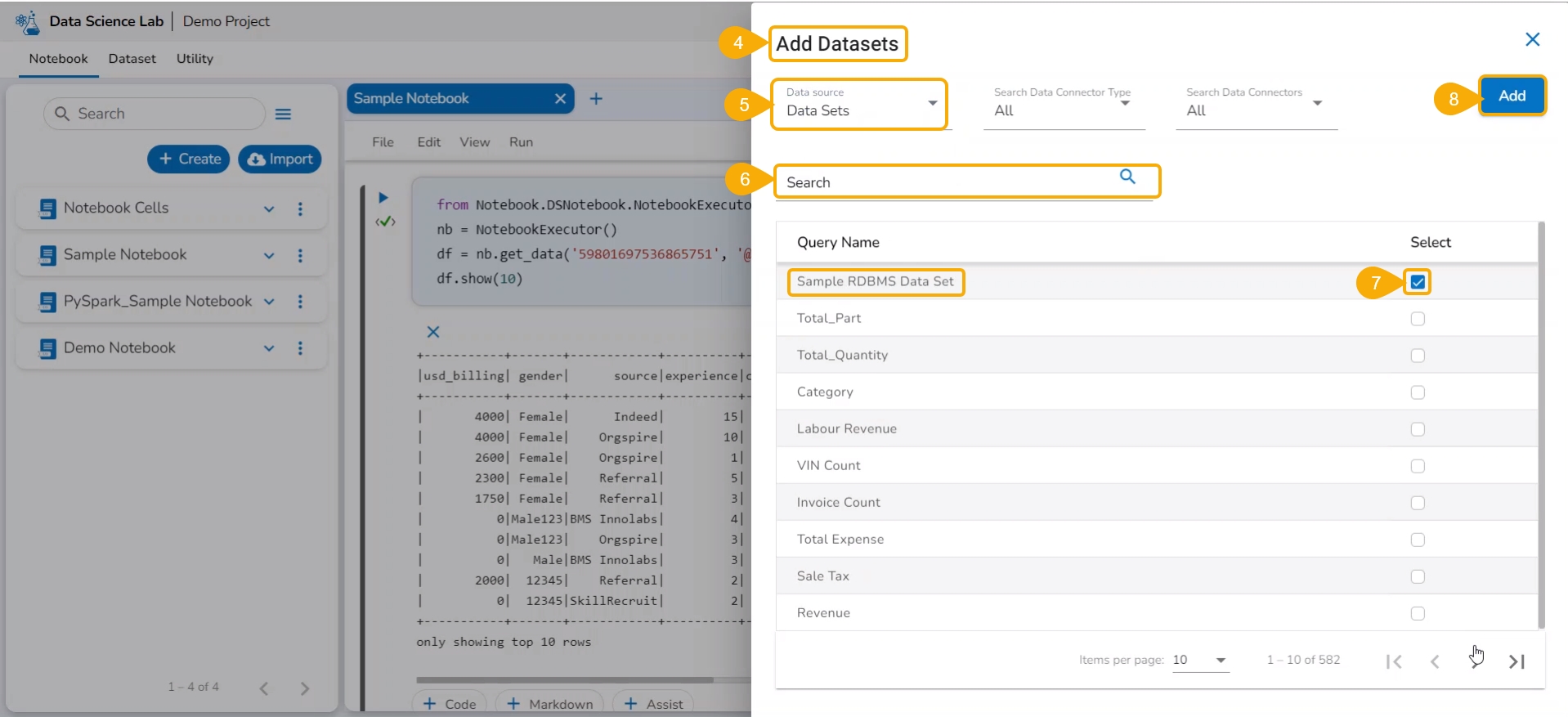Image resolution: width=1568 pixels, height=717 pixels.
Task: Select the Total_Part checkbox
Action: click(x=1418, y=319)
